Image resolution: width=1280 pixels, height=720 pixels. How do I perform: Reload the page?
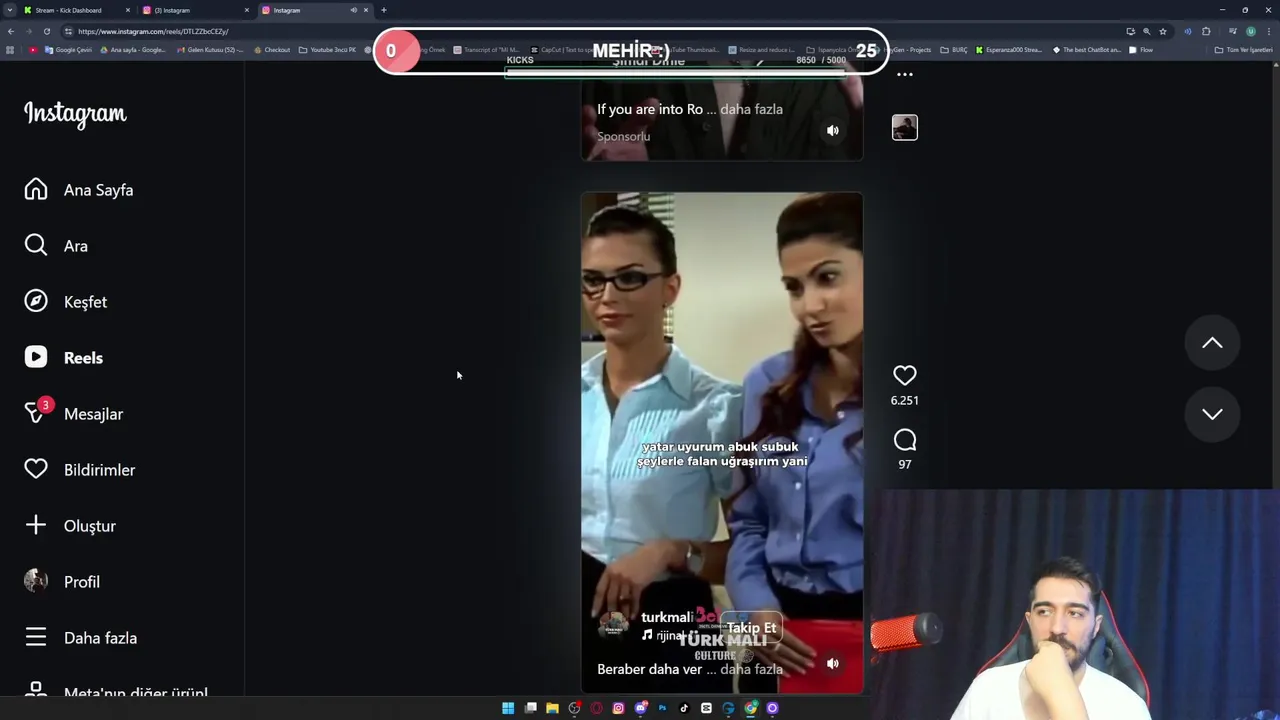coord(47,31)
